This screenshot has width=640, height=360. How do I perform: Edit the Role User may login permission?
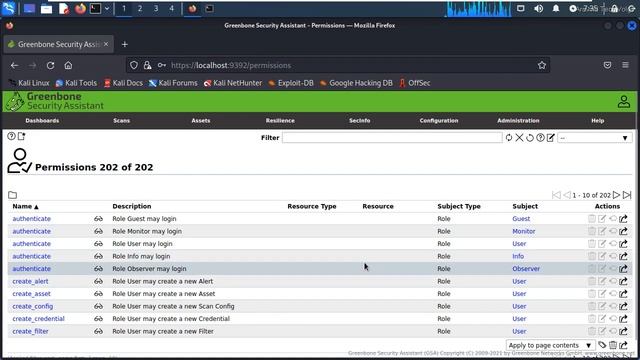click(602, 244)
